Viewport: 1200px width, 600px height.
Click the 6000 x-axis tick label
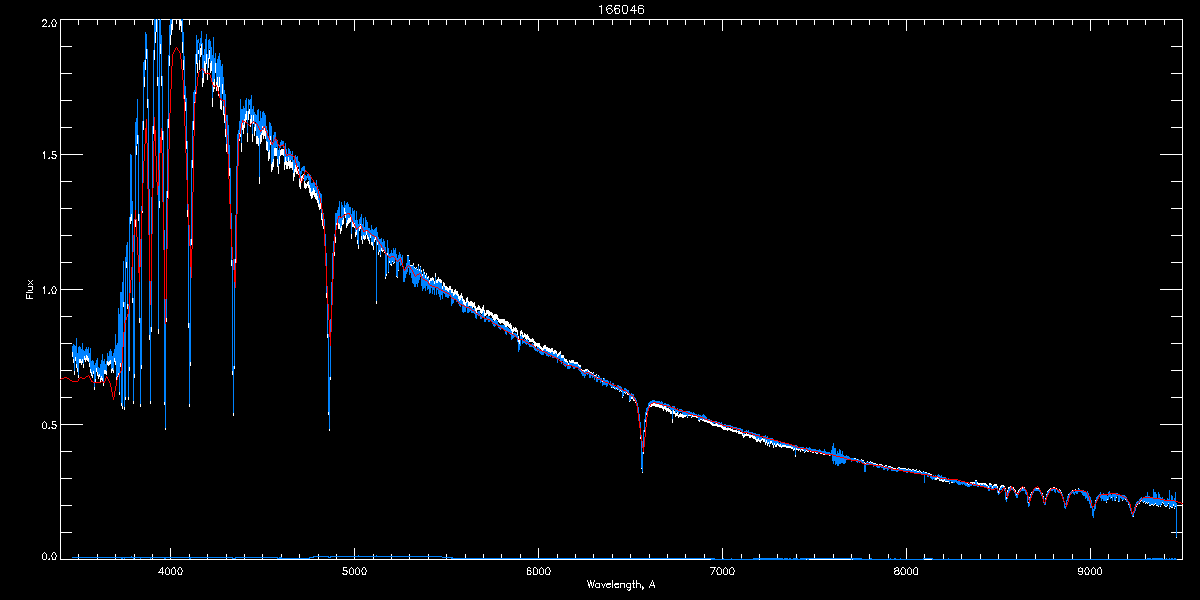pos(538,571)
